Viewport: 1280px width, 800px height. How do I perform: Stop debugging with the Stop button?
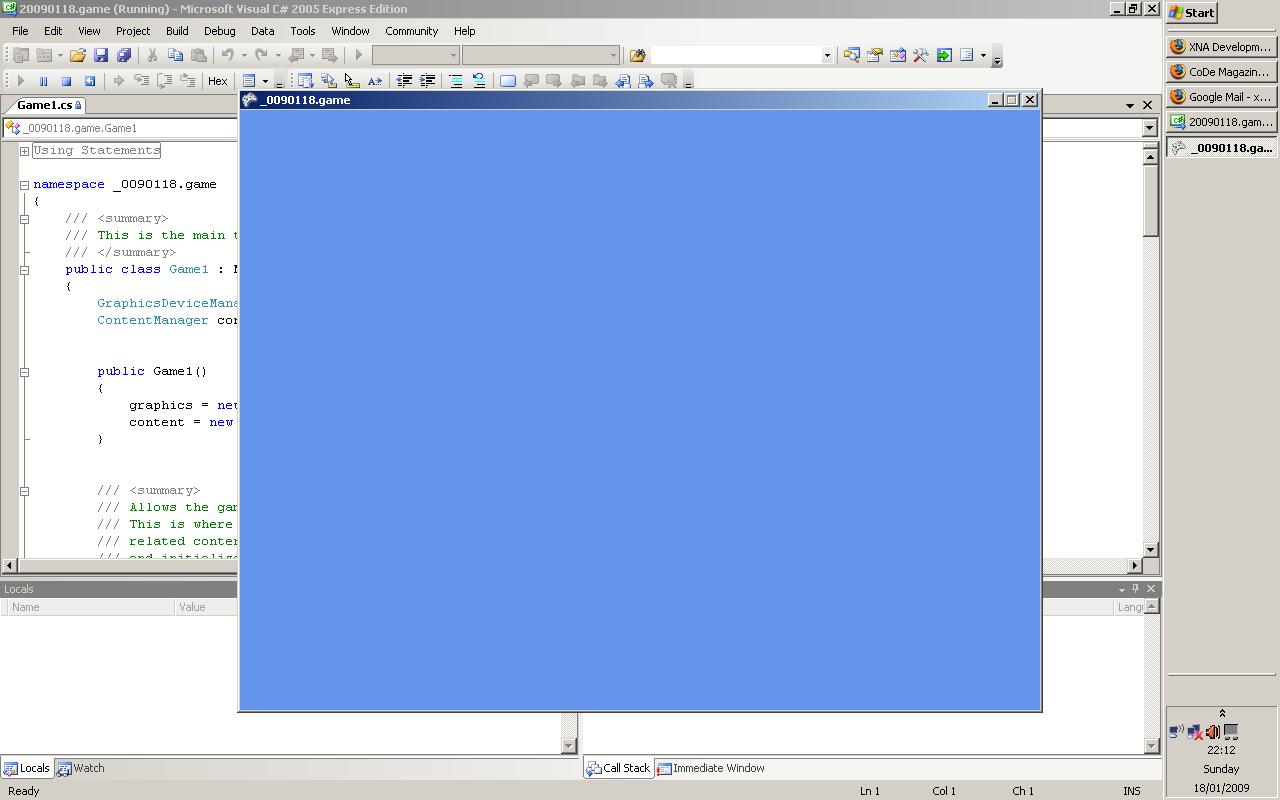coord(66,81)
